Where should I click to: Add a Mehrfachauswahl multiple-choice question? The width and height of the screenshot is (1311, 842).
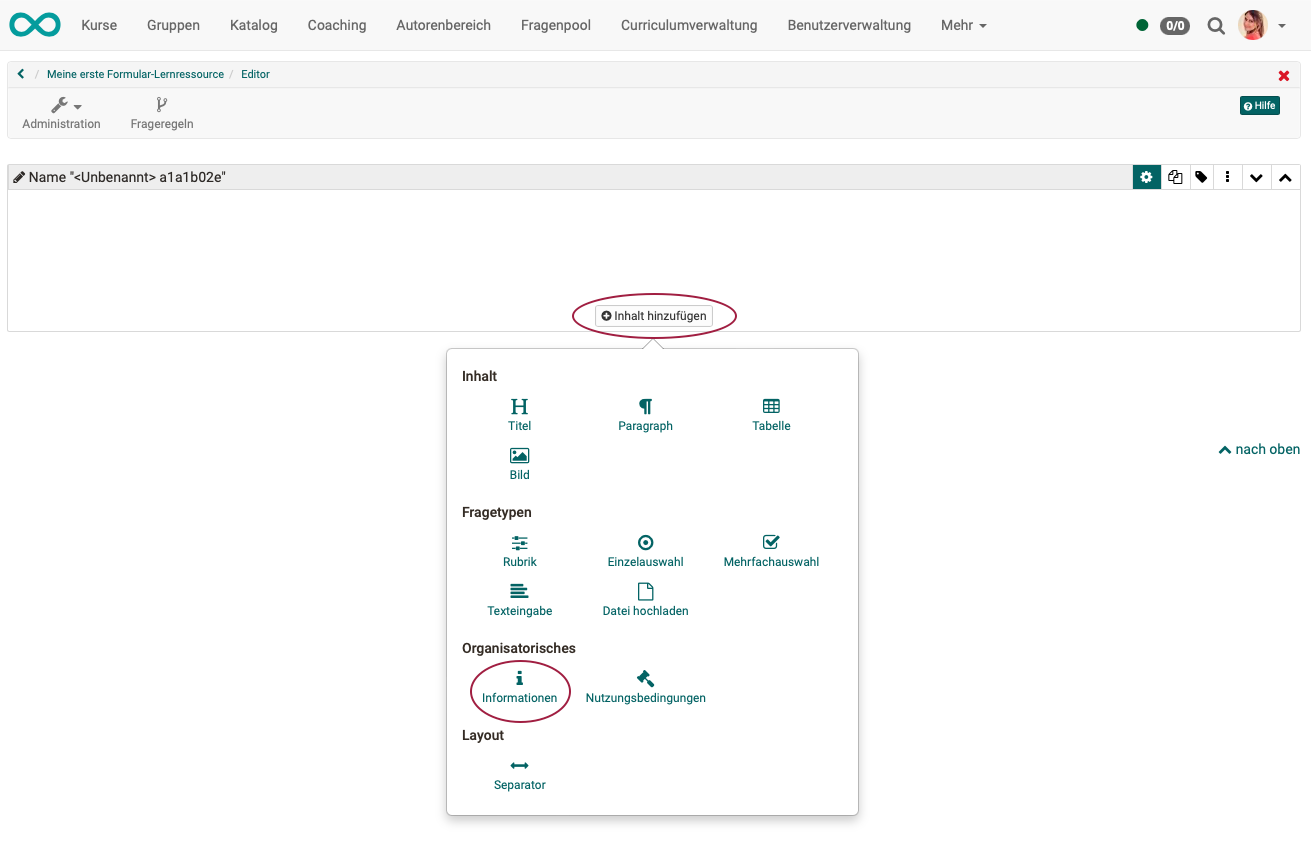point(771,550)
